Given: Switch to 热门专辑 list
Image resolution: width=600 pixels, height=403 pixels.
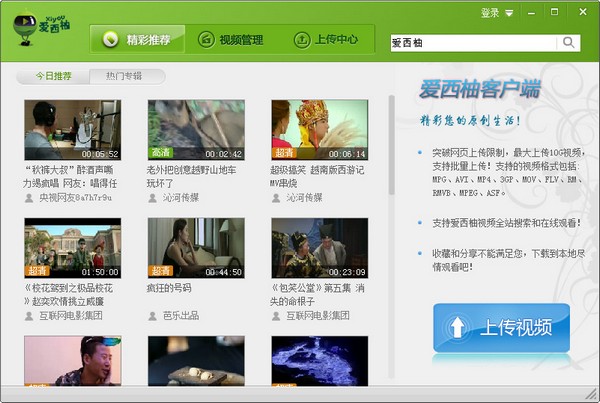Looking at the screenshot, I should point(127,76).
